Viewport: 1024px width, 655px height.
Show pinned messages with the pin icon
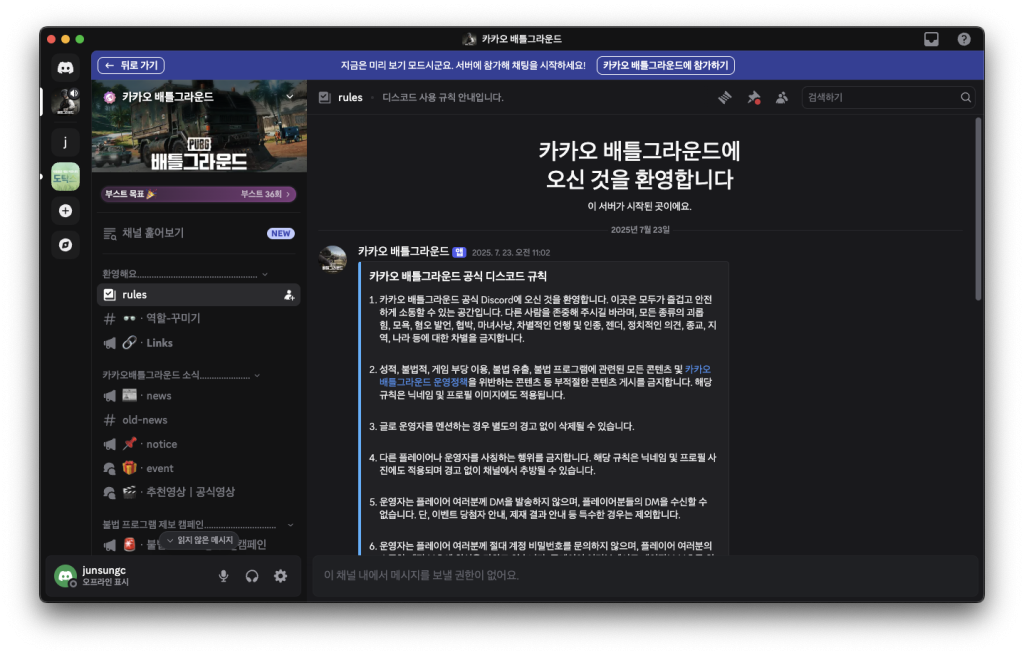click(754, 98)
